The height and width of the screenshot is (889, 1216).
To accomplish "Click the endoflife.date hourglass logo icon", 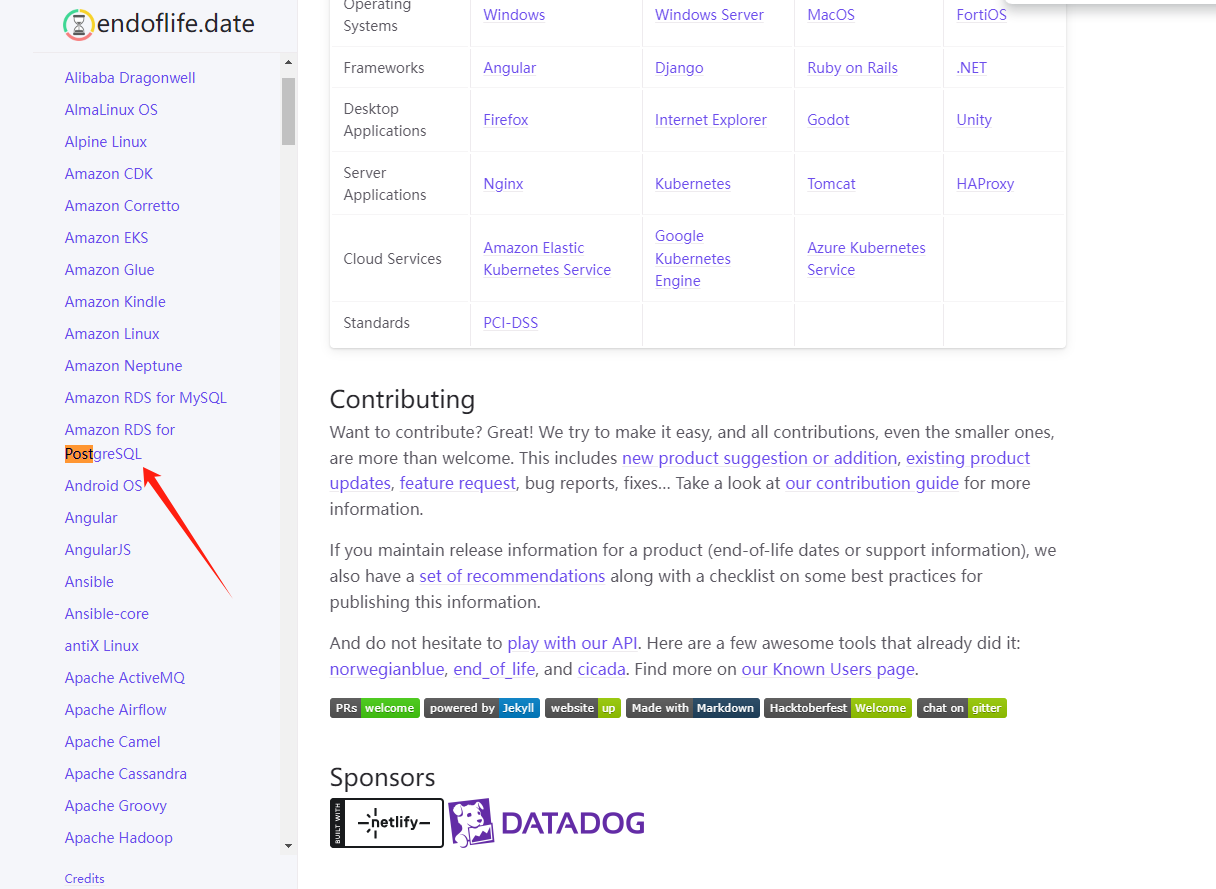I will pyautogui.click(x=77, y=24).
